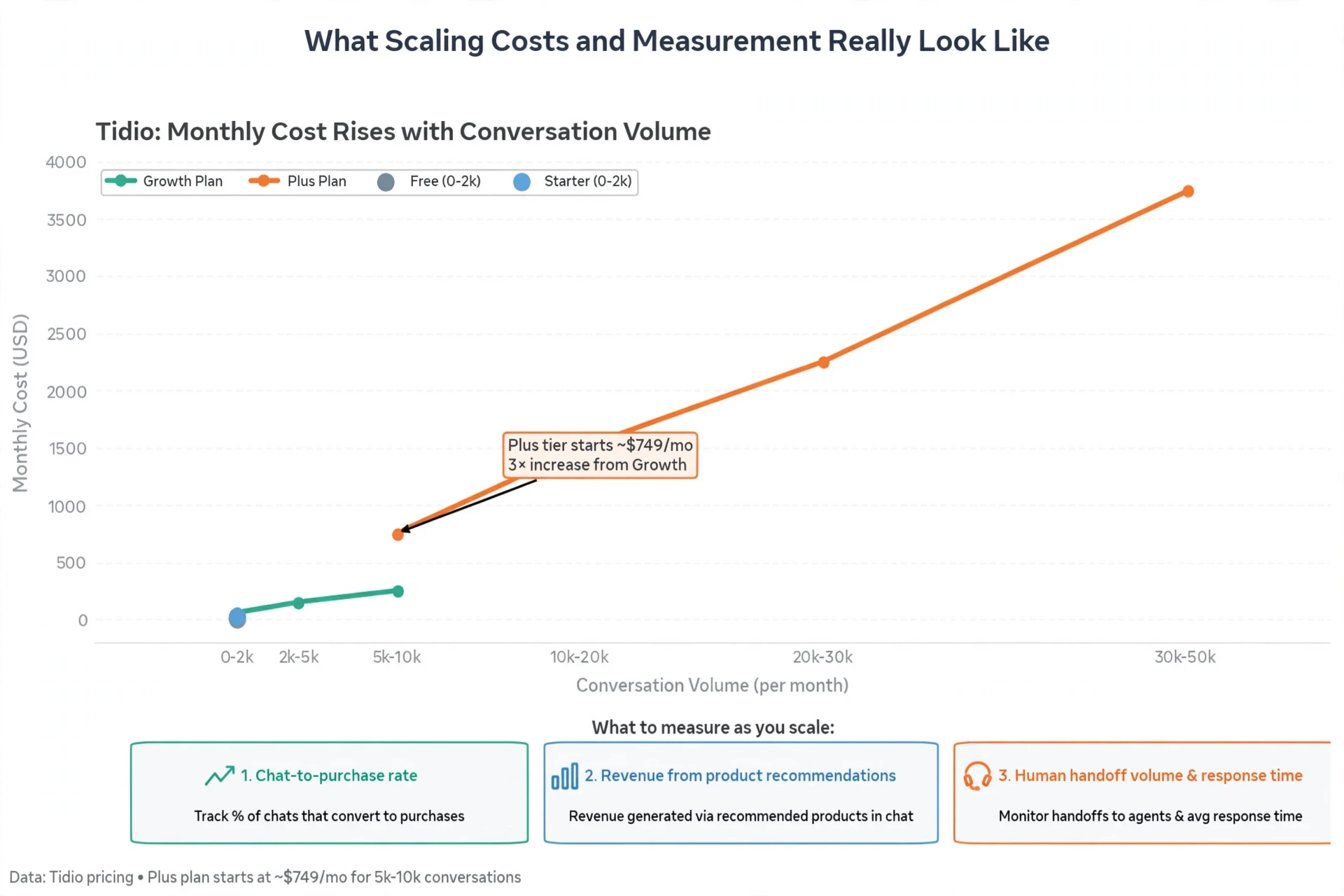Image resolution: width=1344 pixels, height=896 pixels.
Task: Click the main title 'What Scaling Costs and Measurement'
Action: pyautogui.click(x=677, y=41)
